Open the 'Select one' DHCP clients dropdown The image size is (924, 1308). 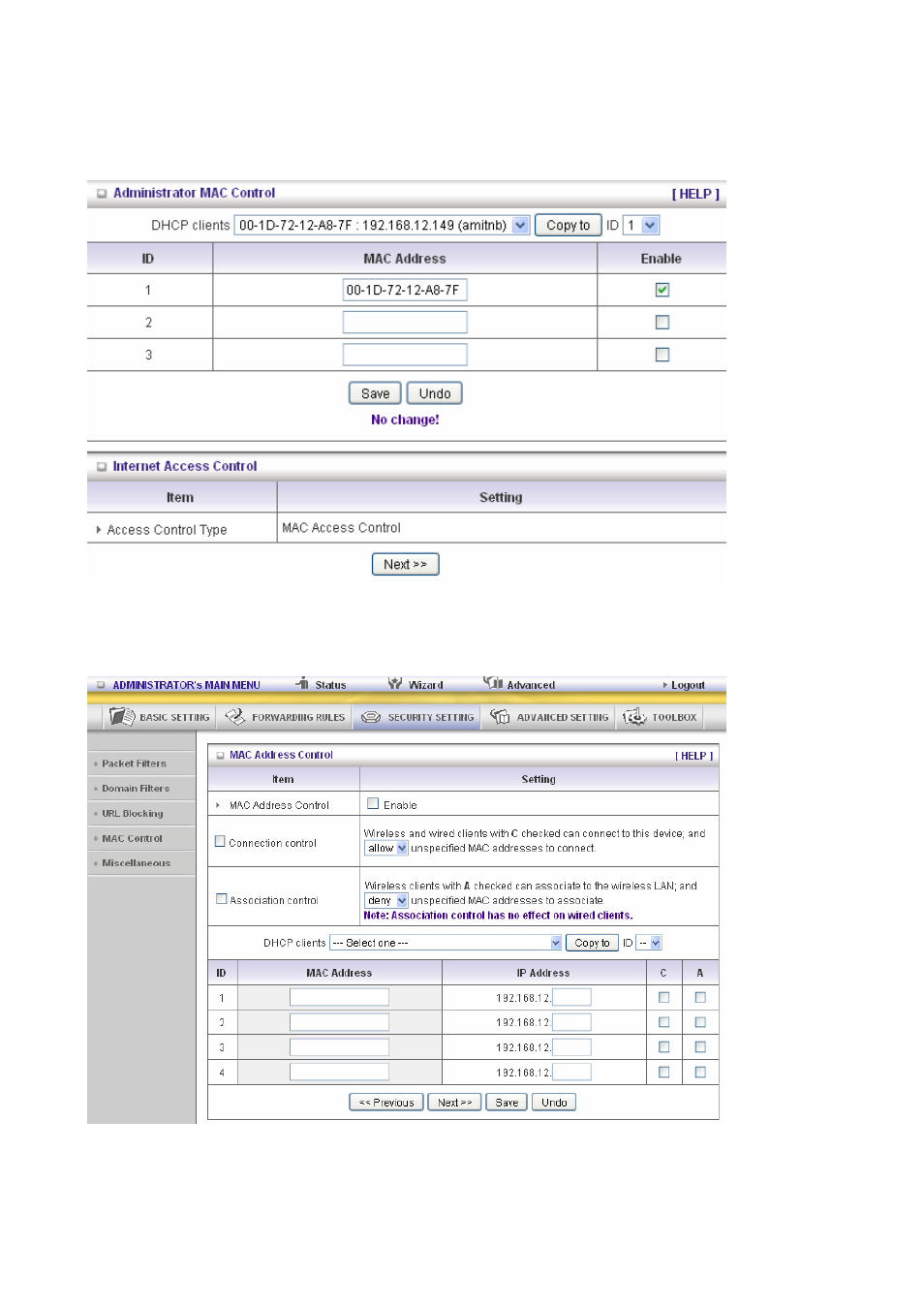point(446,943)
